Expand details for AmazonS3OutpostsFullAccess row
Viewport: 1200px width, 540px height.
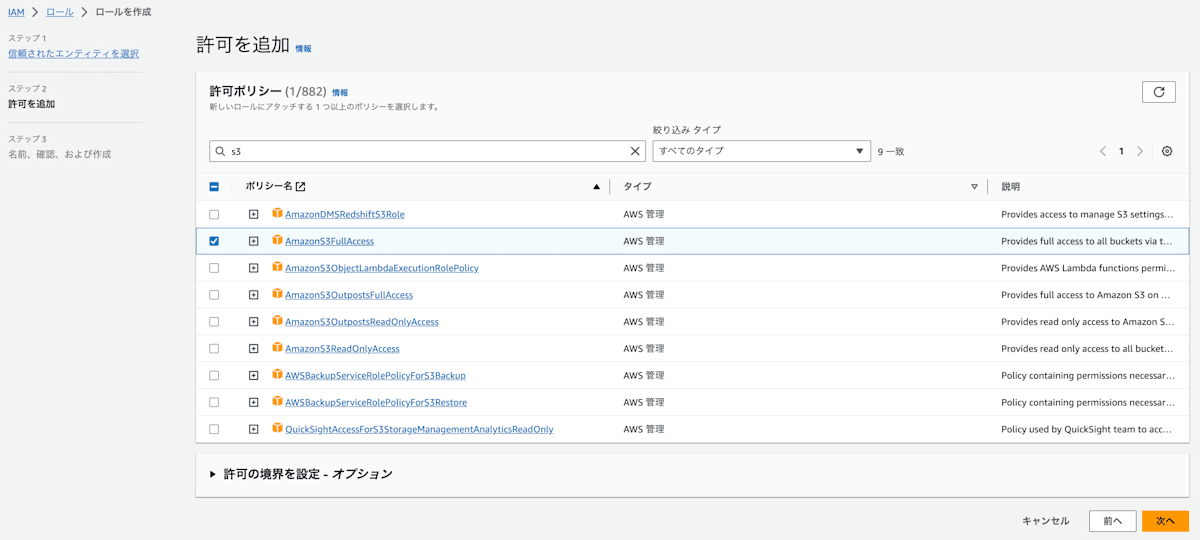click(x=254, y=295)
